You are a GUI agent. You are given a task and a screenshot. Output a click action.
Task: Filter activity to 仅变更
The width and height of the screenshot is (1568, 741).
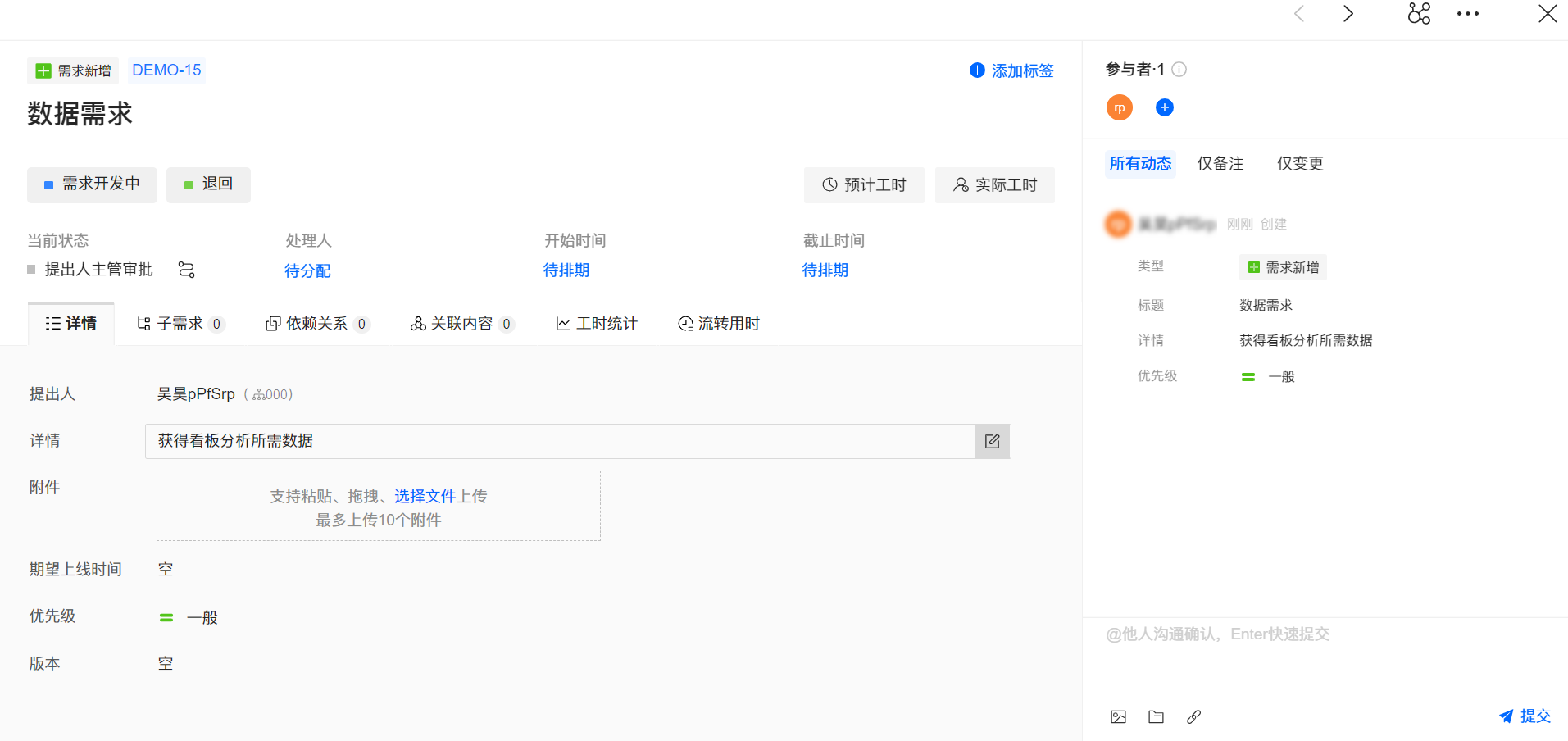1300,164
